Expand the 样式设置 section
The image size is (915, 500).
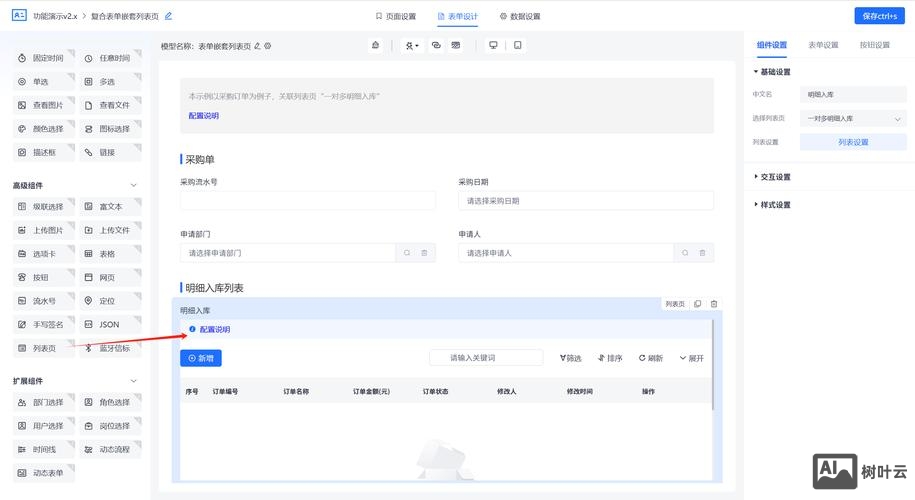772,205
